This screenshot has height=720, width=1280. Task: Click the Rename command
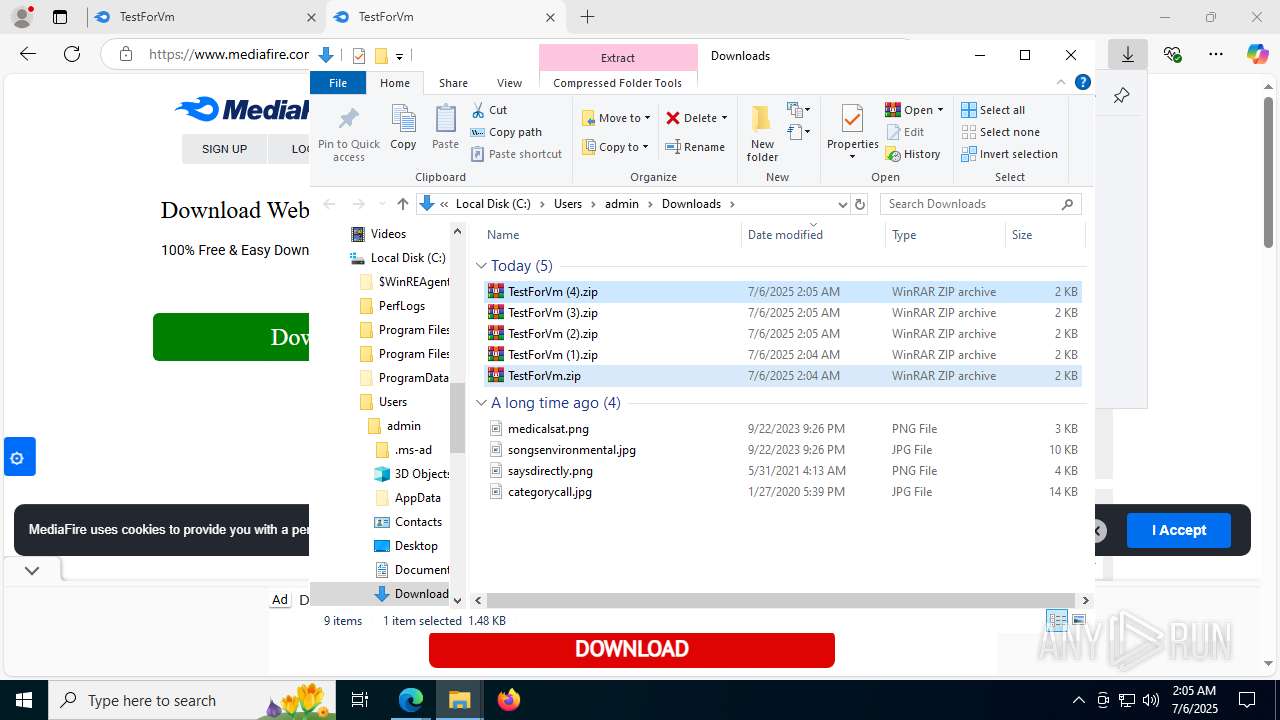click(696, 147)
